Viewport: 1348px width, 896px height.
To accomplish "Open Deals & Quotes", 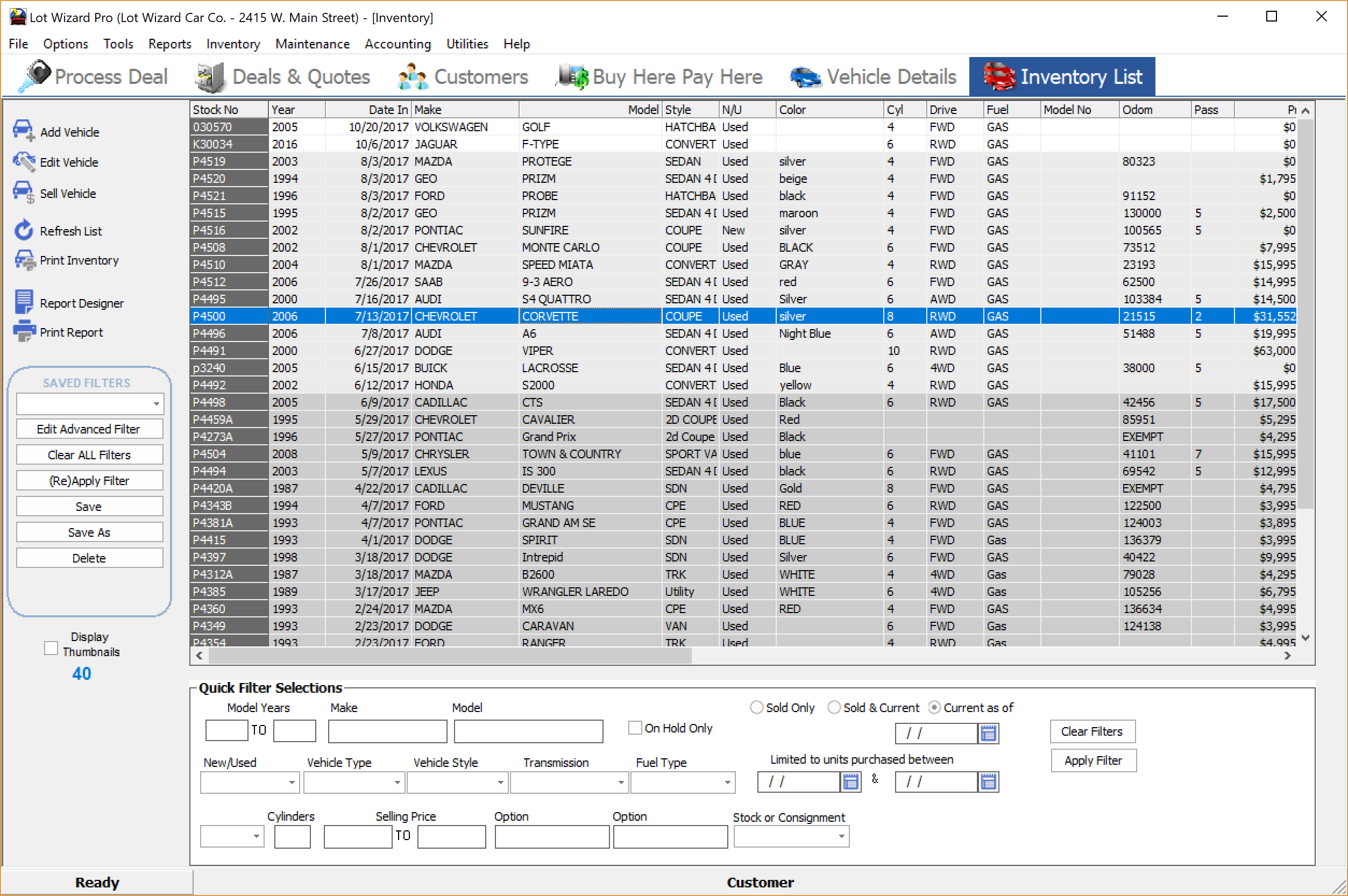I will click(283, 76).
